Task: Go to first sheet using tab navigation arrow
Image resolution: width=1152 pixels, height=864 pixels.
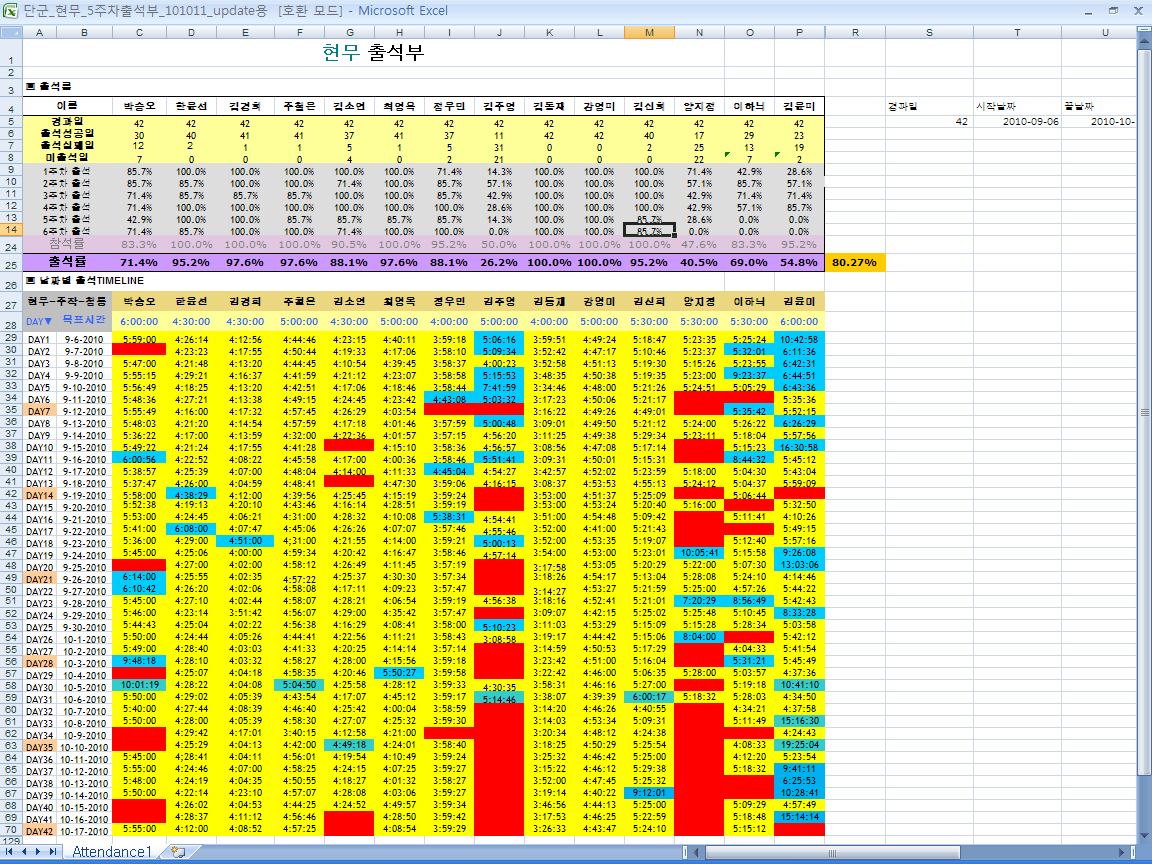Action: (x=9, y=852)
